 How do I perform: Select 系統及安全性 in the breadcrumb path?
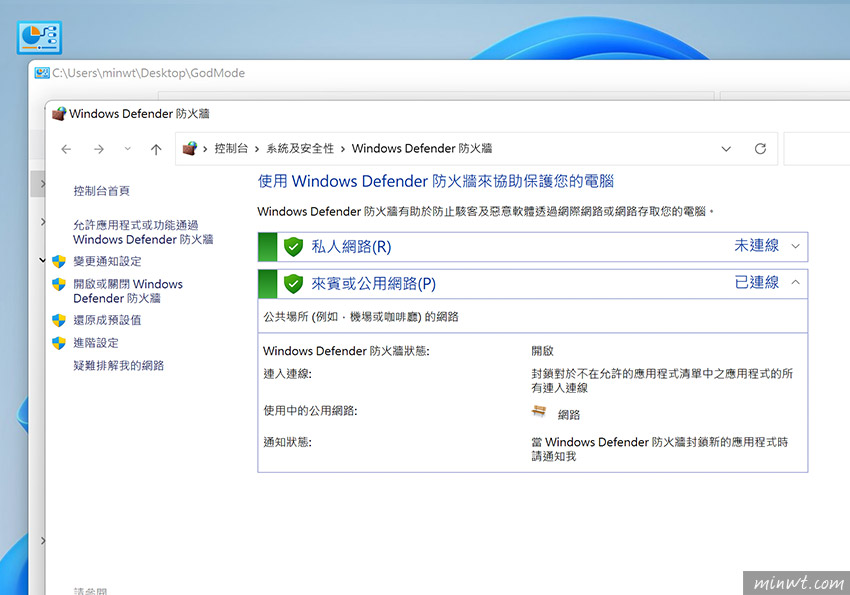pyautogui.click(x=300, y=148)
